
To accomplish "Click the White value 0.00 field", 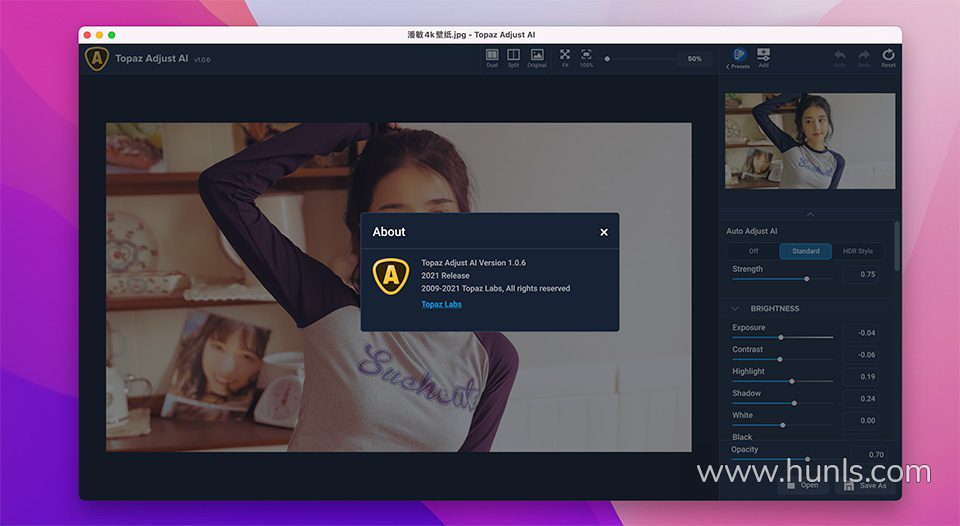I will [862, 421].
